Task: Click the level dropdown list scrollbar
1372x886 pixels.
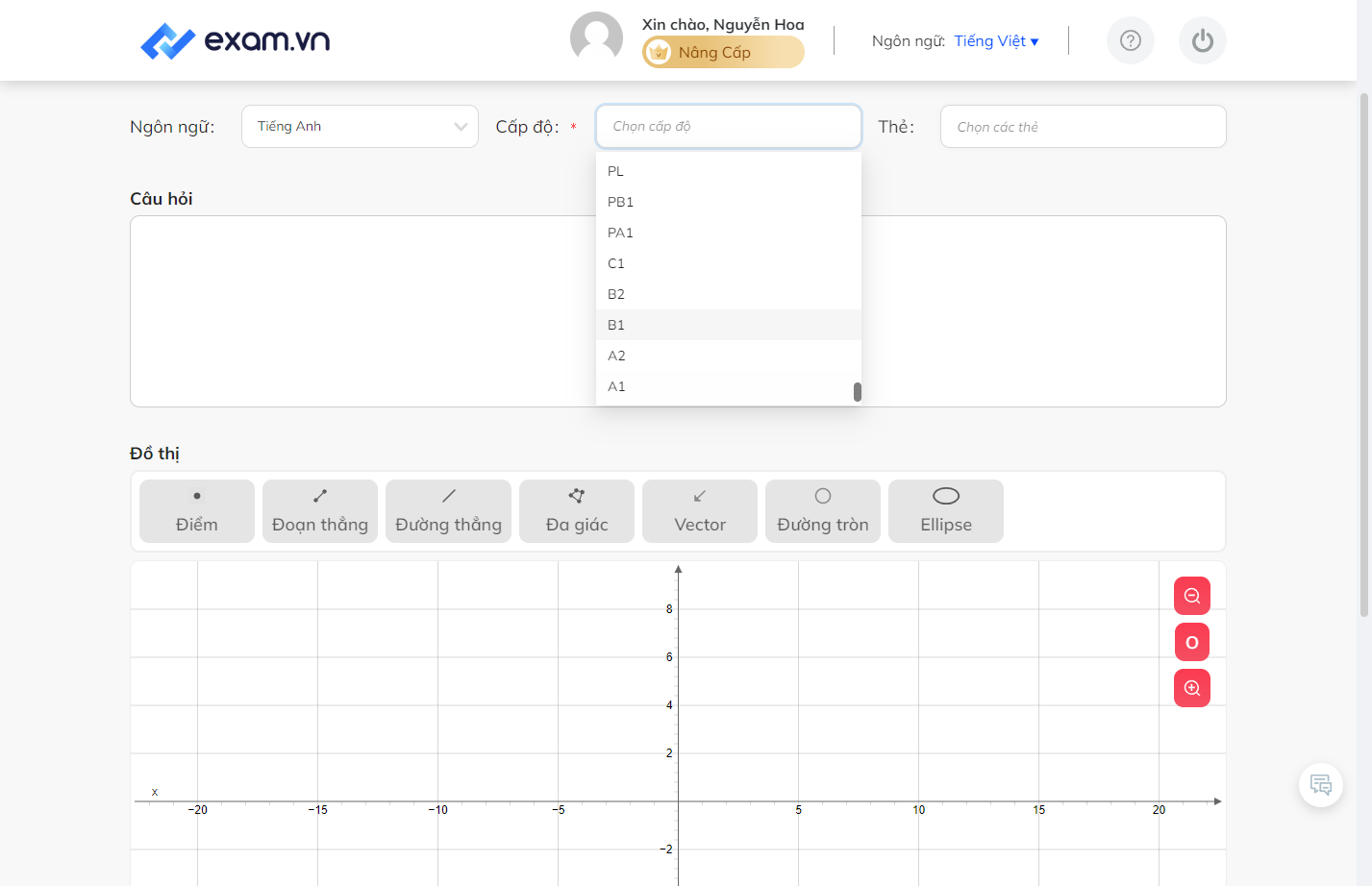Action: (x=858, y=392)
